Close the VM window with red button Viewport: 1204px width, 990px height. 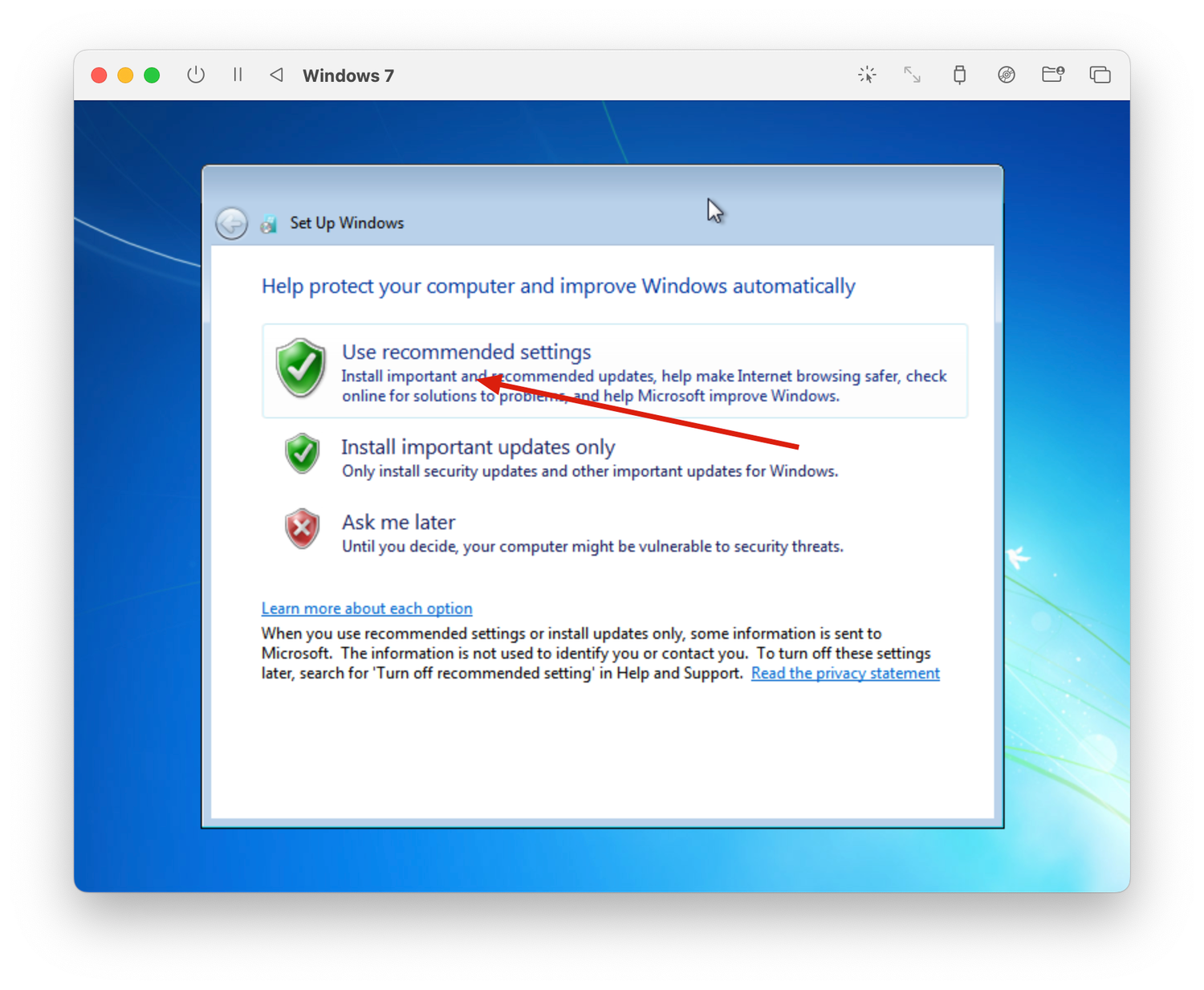pyautogui.click(x=99, y=75)
